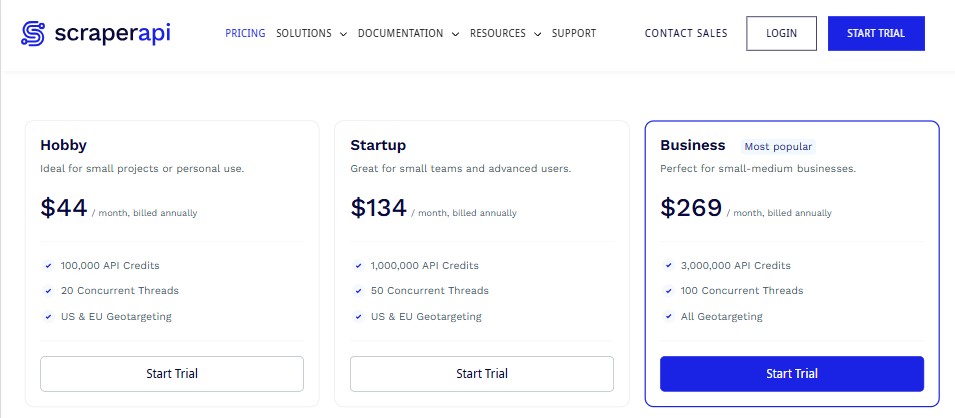Click the Business plan title
The width and height of the screenshot is (955, 418).
[692, 146]
